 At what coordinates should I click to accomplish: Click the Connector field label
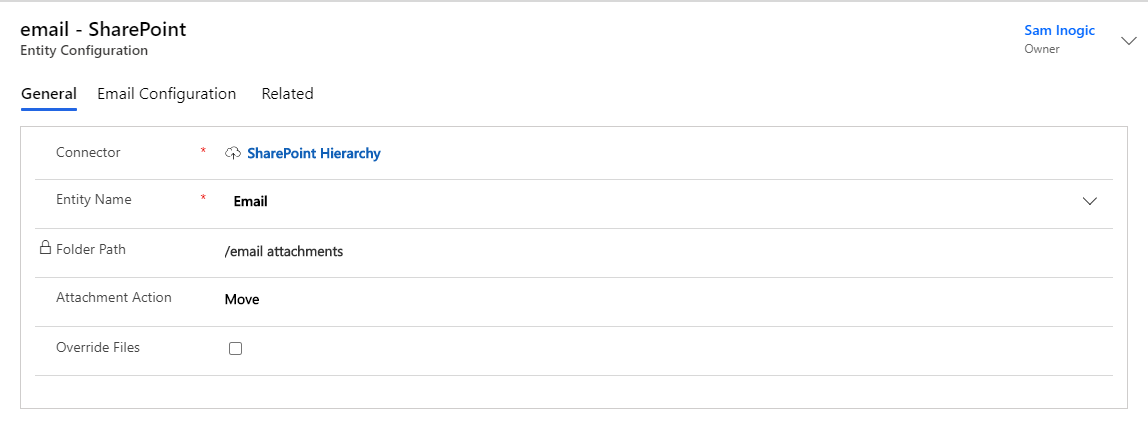point(89,152)
